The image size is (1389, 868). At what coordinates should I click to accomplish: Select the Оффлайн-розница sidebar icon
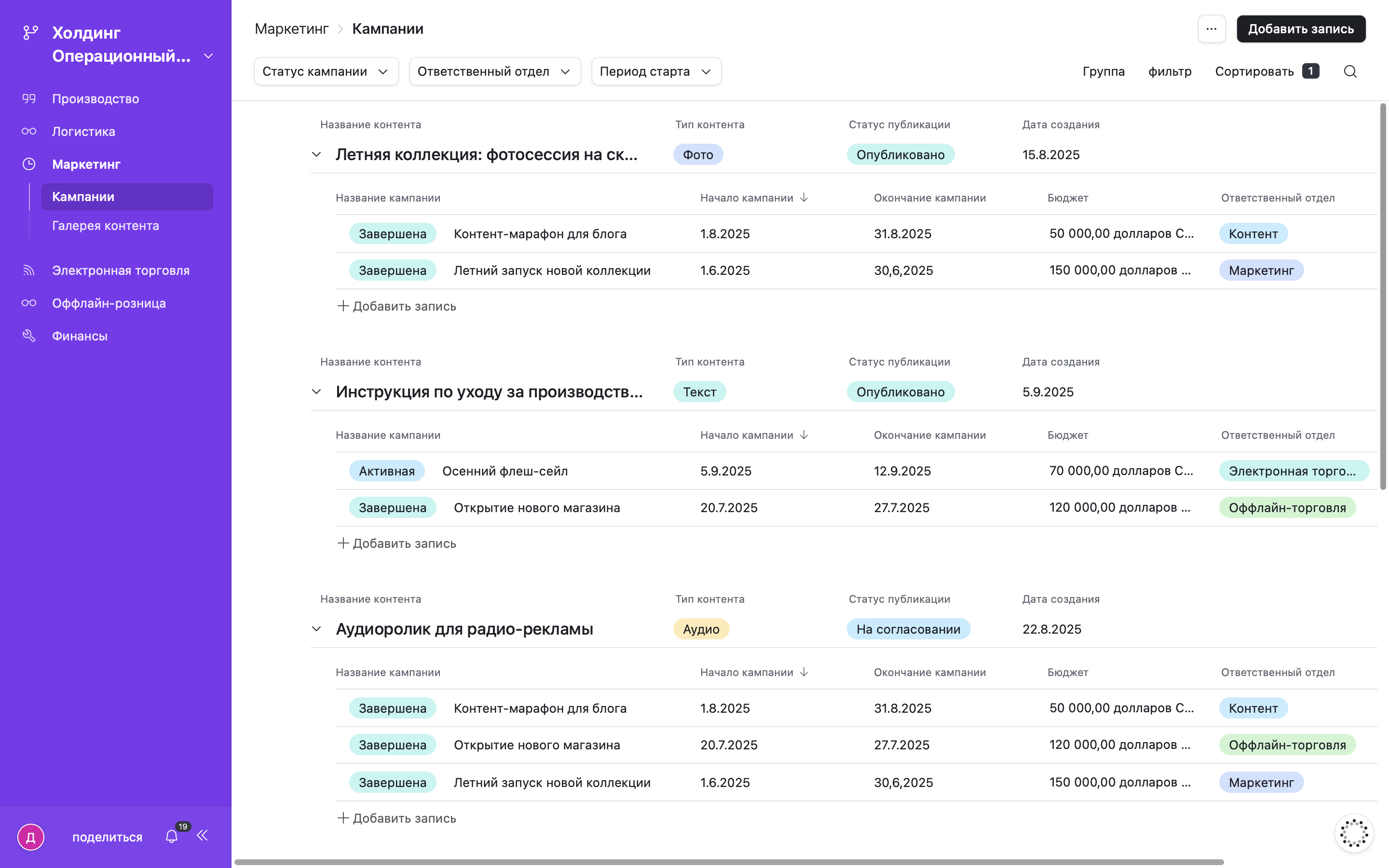pyautogui.click(x=29, y=302)
